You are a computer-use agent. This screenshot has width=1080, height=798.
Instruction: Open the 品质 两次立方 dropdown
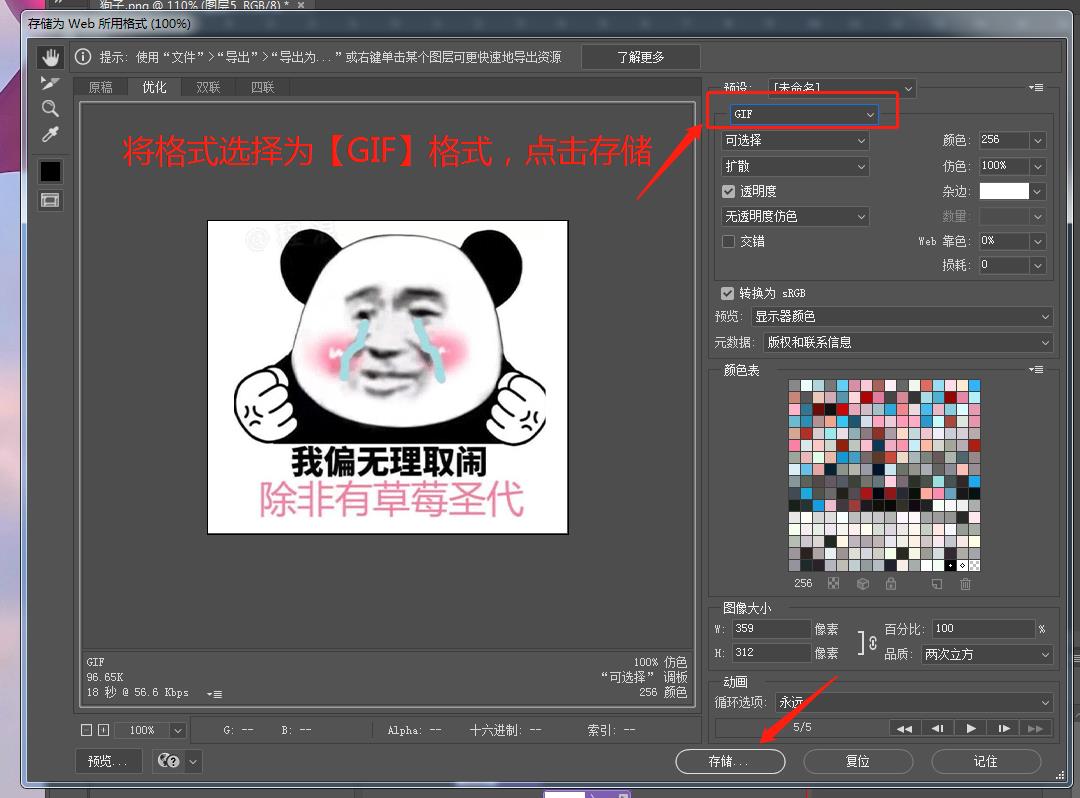click(x=987, y=654)
